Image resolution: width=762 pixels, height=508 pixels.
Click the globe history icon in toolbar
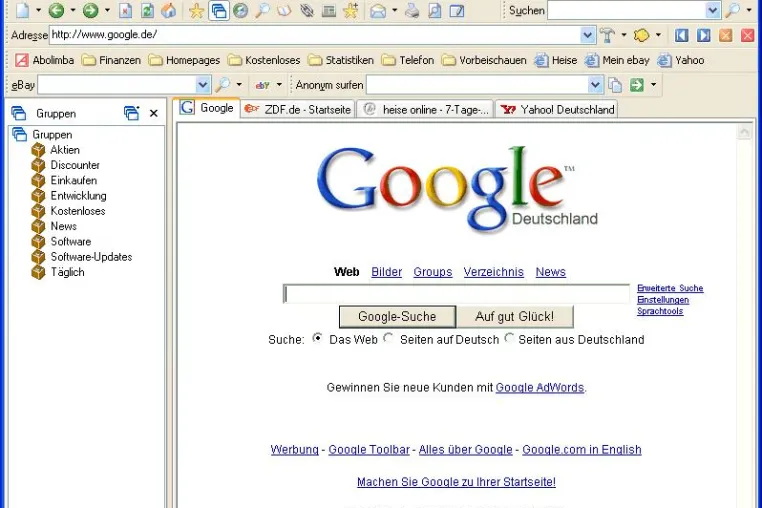point(241,10)
